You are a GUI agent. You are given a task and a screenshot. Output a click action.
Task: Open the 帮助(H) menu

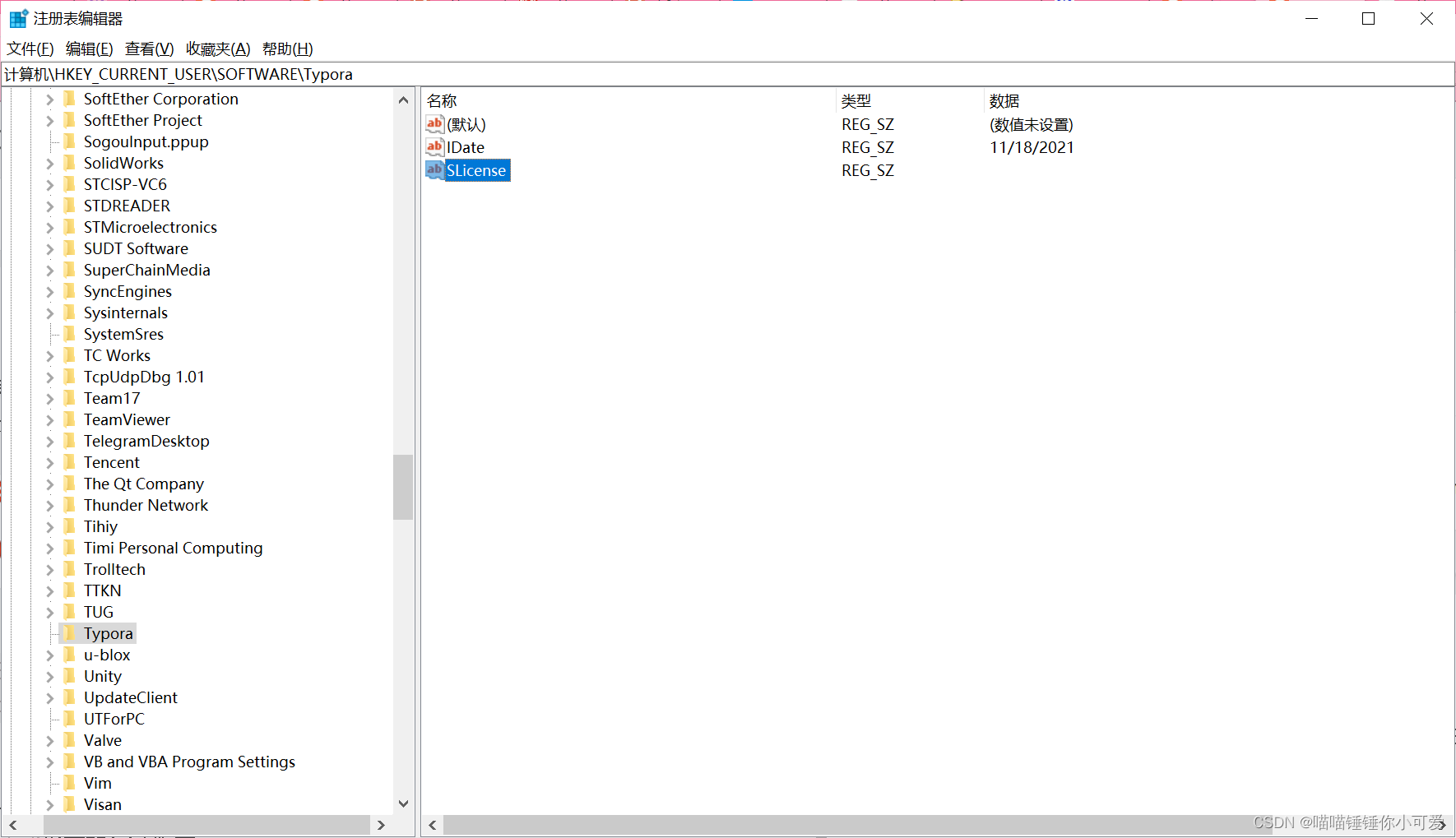click(x=288, y=49)
